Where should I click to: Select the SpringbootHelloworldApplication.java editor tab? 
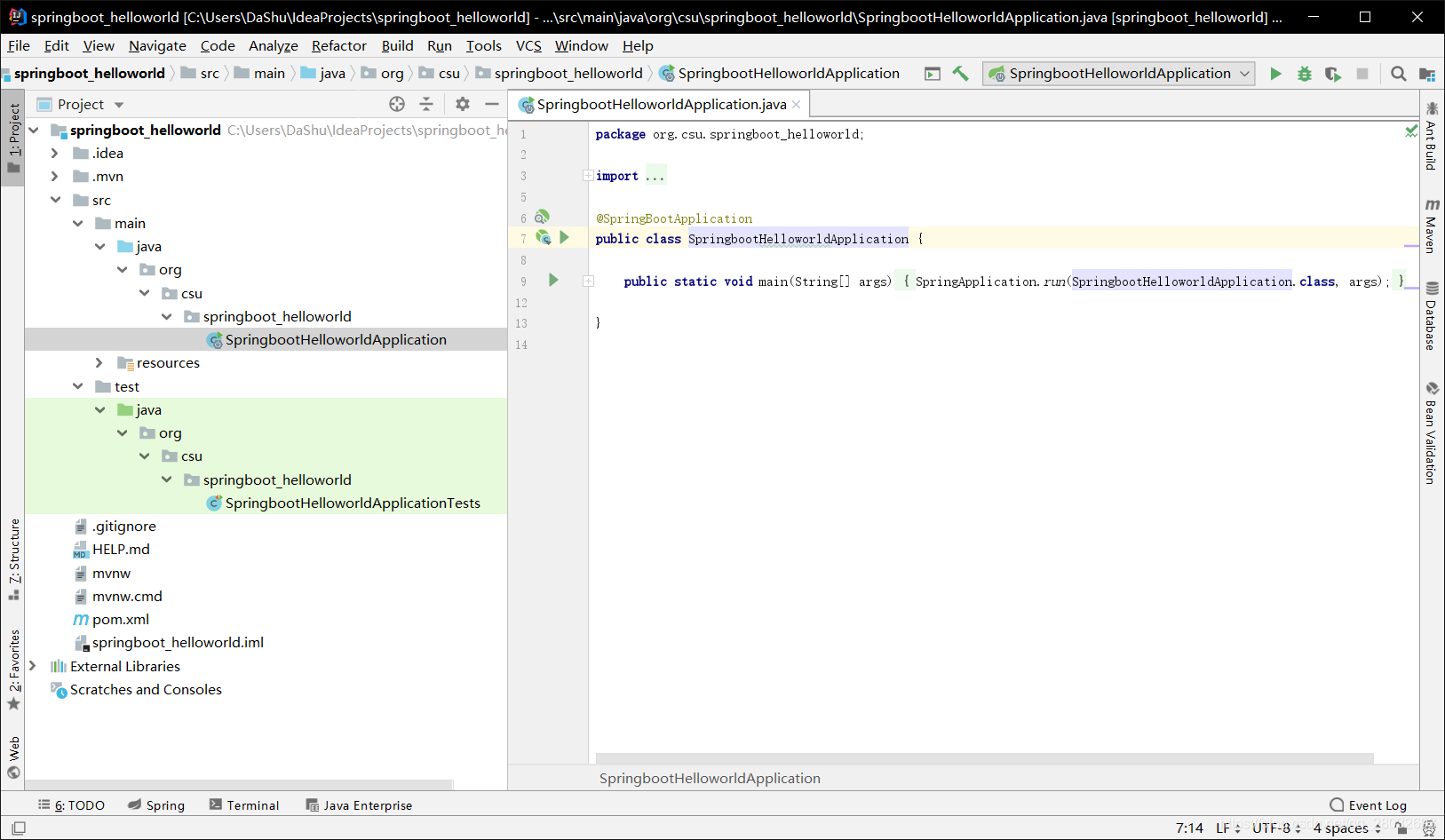[659, 104]
